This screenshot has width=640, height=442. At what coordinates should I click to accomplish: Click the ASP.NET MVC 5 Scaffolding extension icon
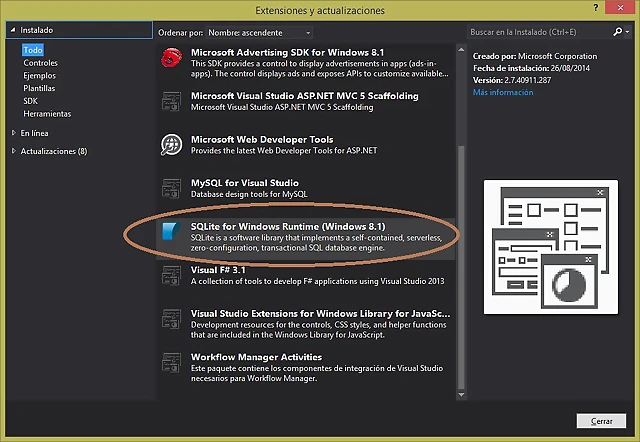171,101
